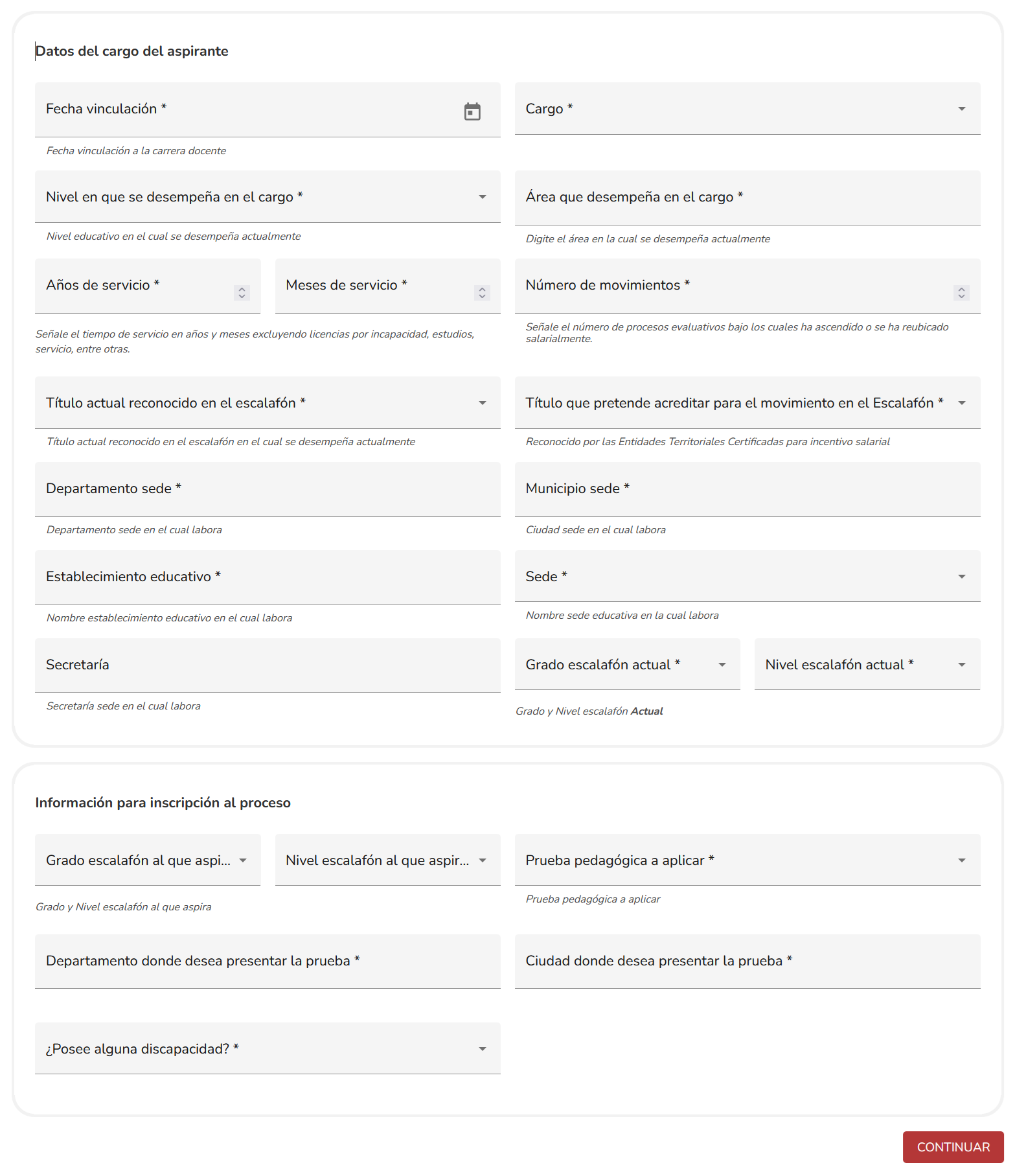Select the Establecimiento educativo field
This screenshot has width=1015, height=1176.
[x=268, y=578]
